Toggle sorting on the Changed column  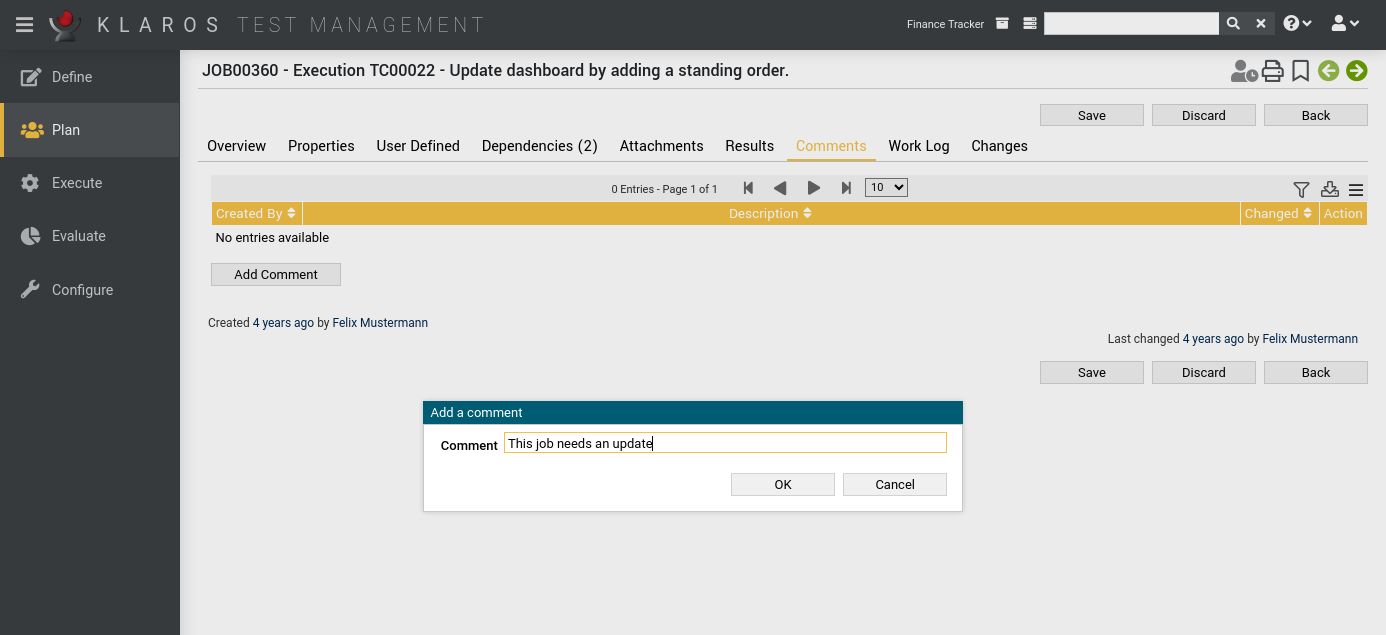pos(1309,213)
